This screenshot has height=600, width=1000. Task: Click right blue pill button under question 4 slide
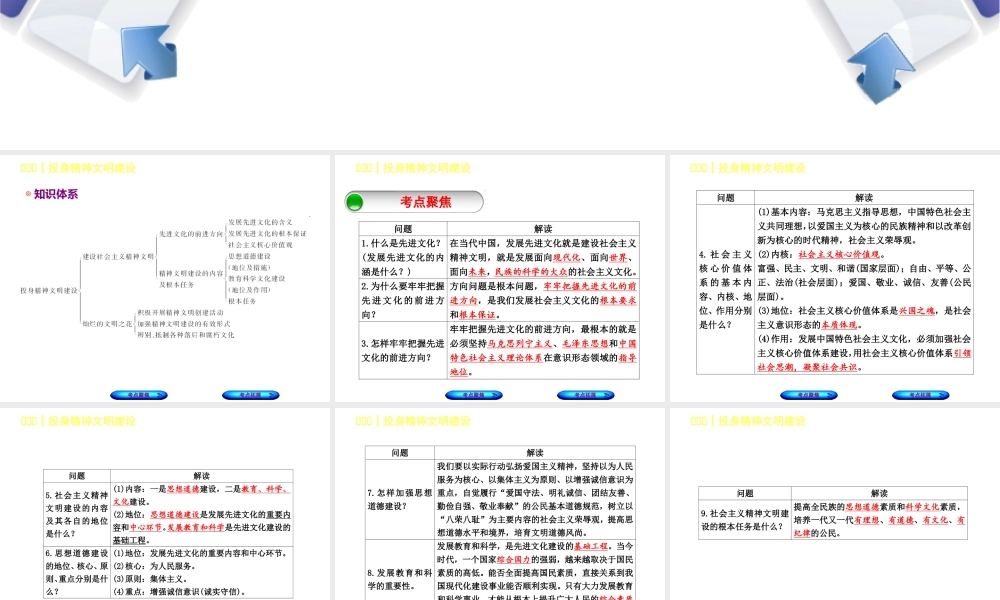pyautogui.click(x=920, y=395)
